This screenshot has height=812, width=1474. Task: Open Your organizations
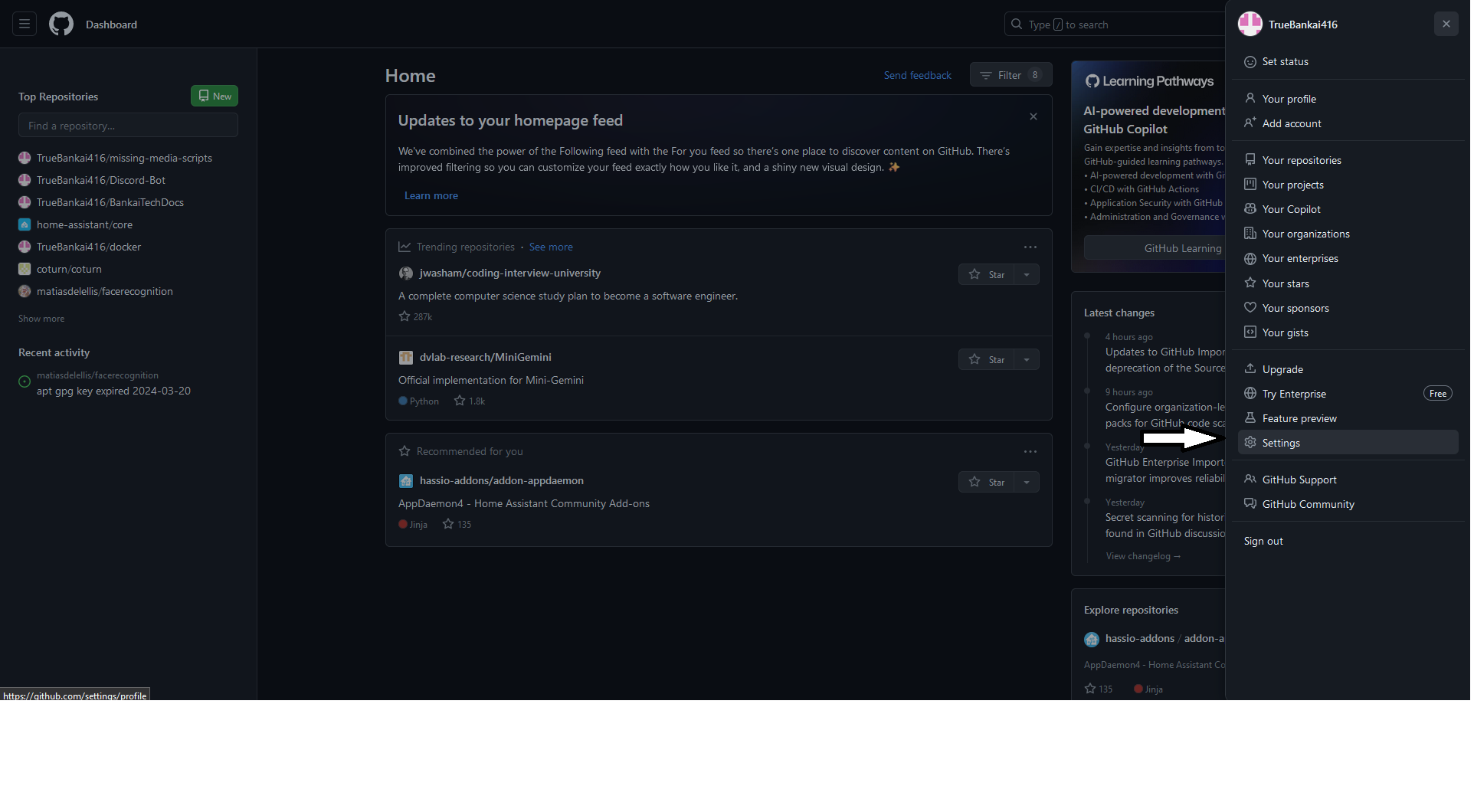pos(1348,234)
